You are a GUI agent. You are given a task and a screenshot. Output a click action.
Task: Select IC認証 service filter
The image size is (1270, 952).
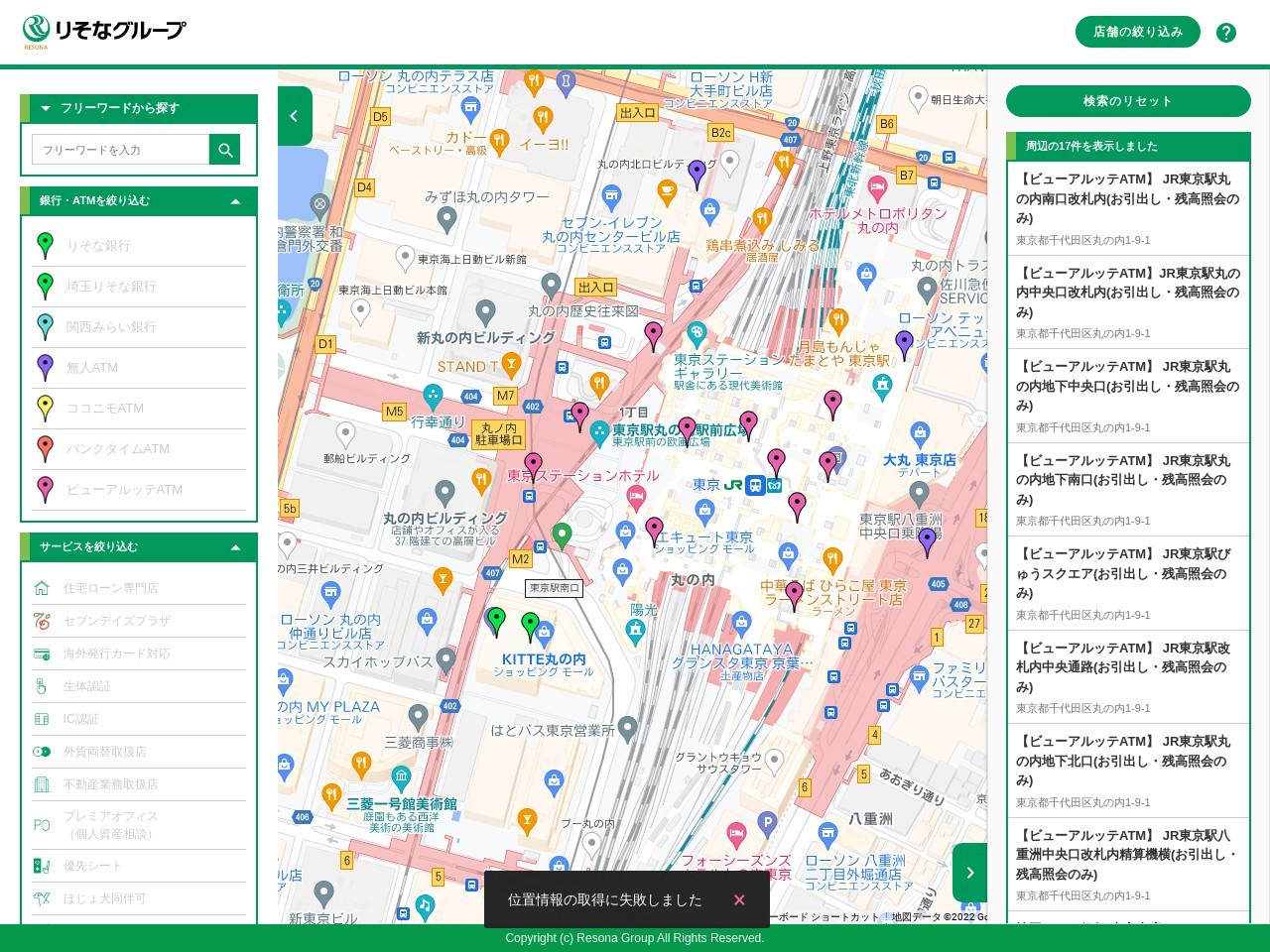point(139,719)
